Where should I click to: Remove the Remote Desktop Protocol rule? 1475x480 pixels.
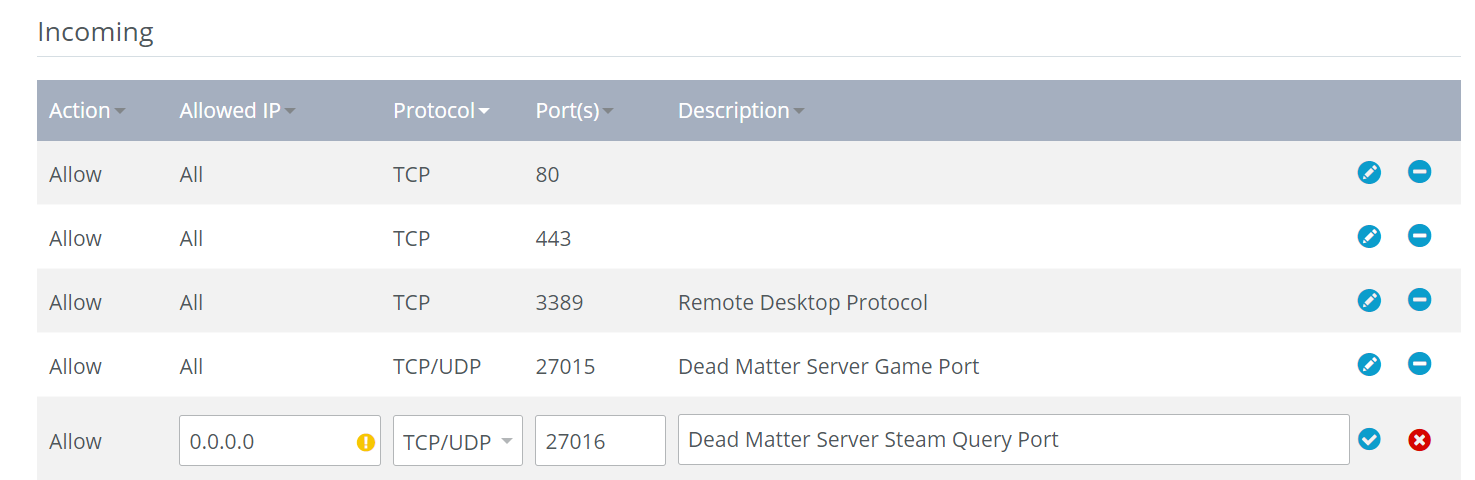[x=1419, y=300]
